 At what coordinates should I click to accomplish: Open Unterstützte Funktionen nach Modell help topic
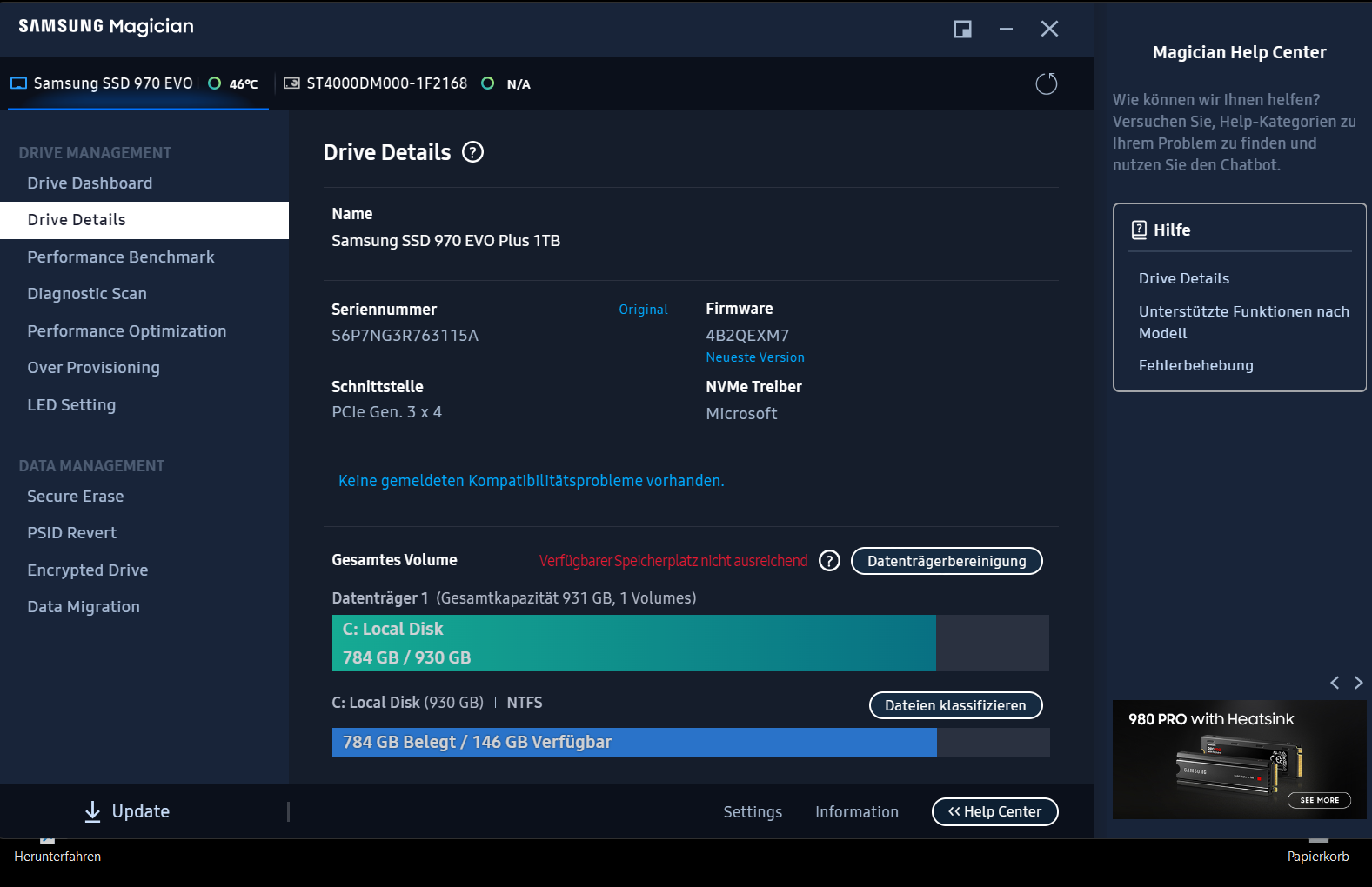[x=1244, y=322]
